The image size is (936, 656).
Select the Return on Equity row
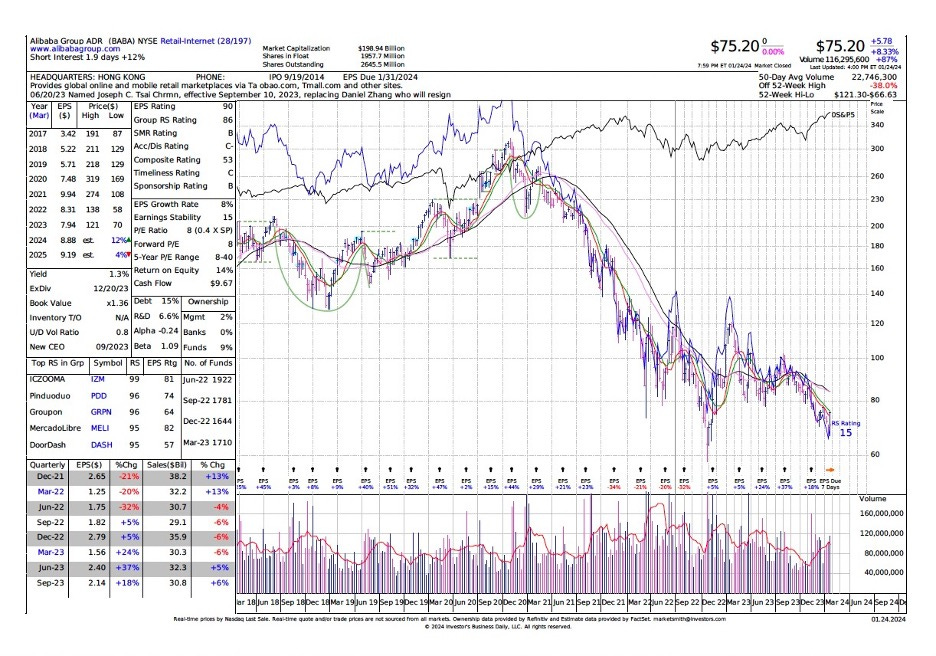pos(183,270)
